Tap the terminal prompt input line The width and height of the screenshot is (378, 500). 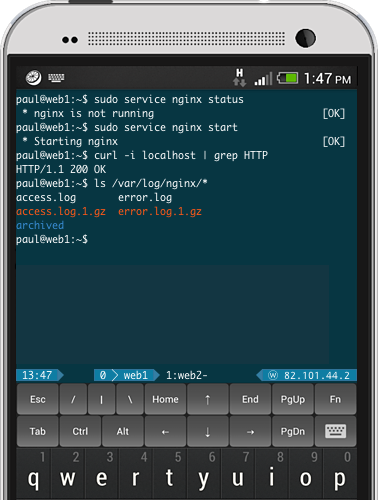point(186,239)
